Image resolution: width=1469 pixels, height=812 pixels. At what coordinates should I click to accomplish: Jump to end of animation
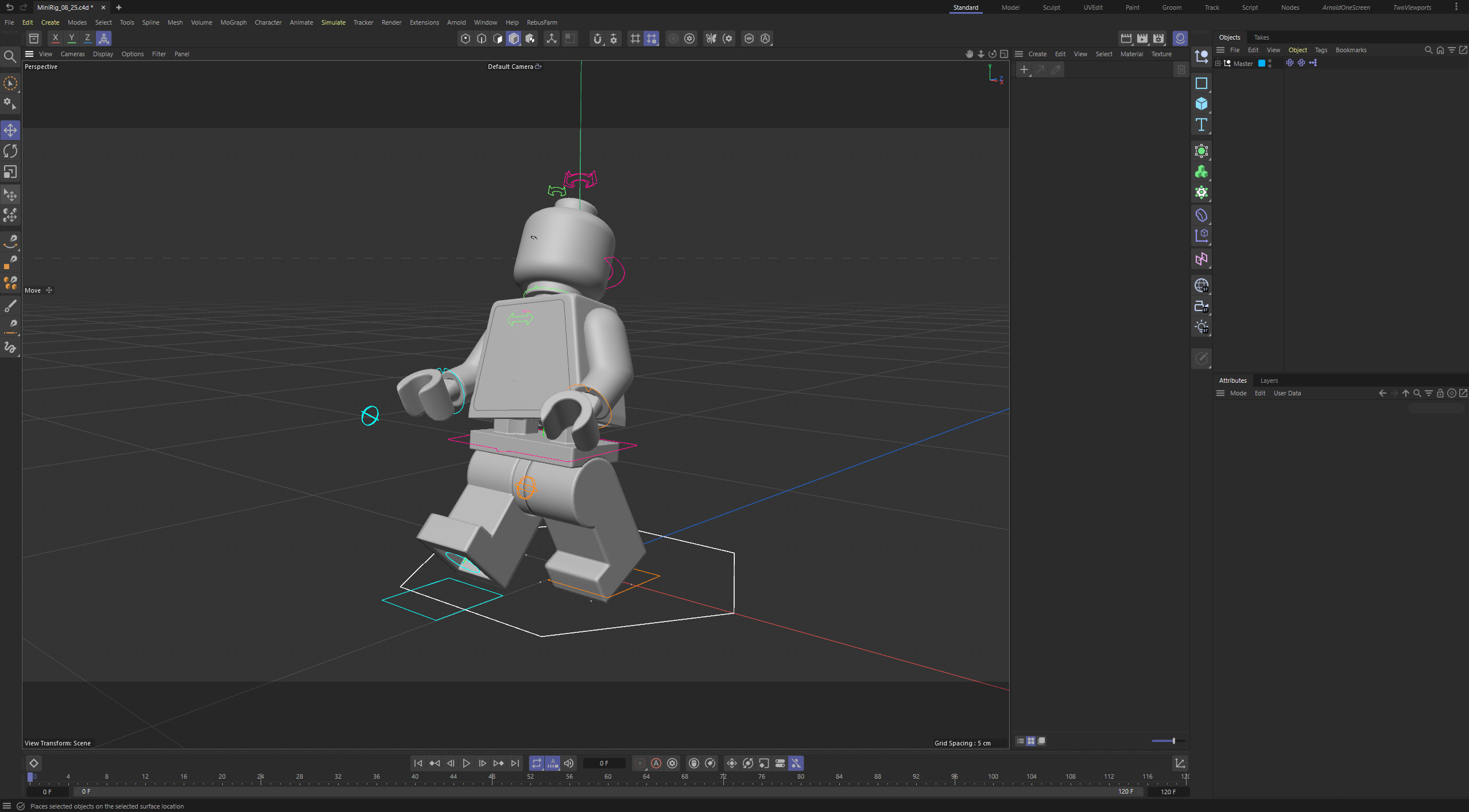(515, 763)
